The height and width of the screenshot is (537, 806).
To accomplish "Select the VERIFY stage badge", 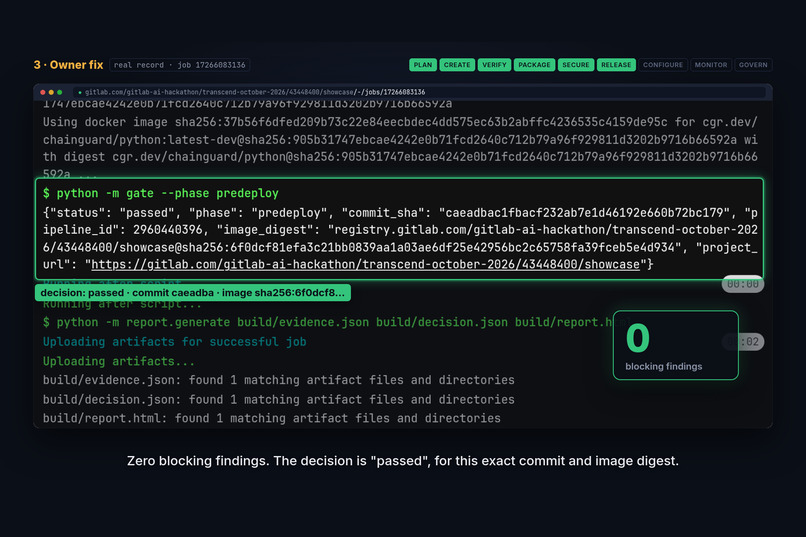I will pyautogui.click(x=494, y=65).
